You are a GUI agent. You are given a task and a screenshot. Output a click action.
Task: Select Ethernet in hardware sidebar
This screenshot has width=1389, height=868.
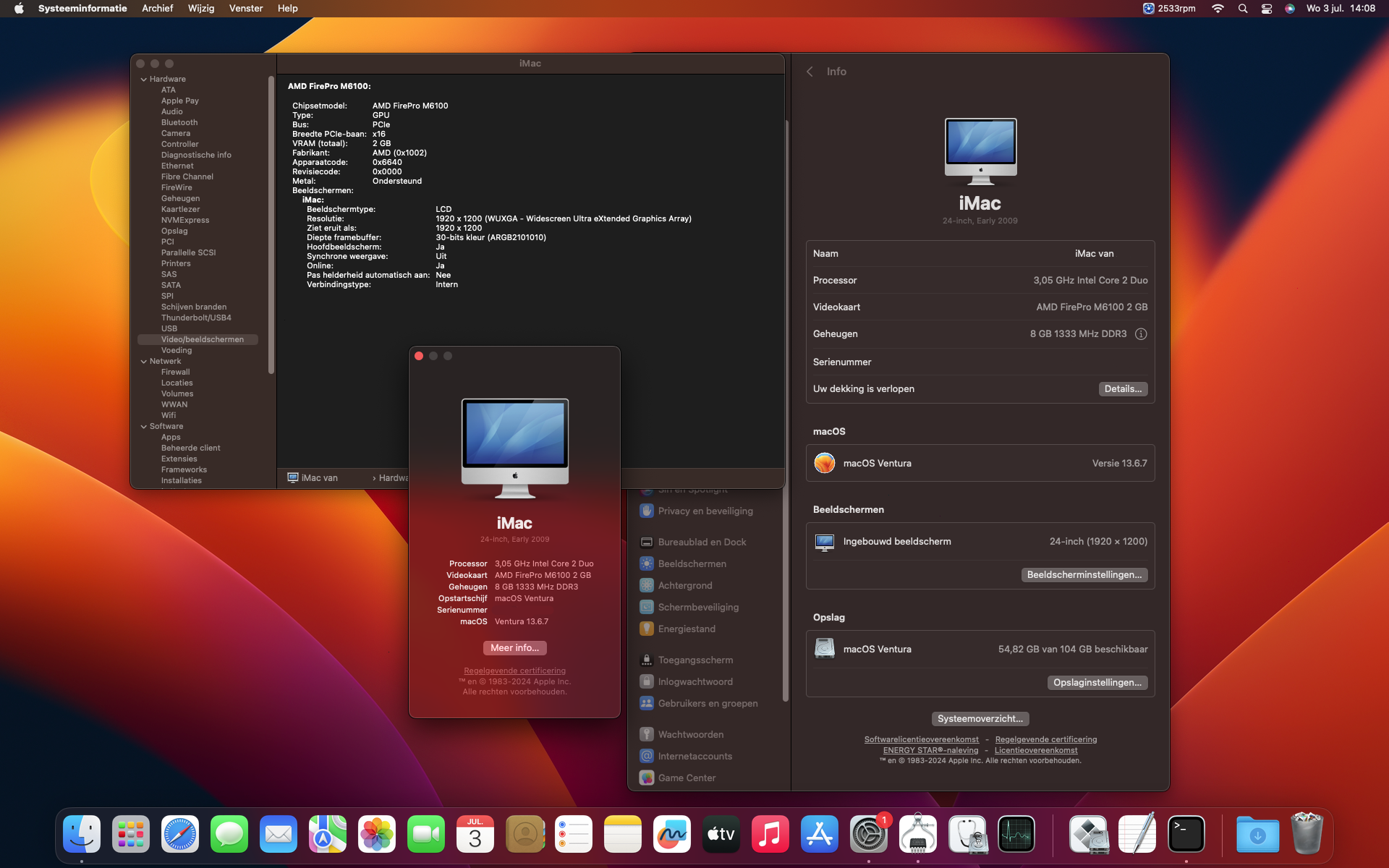(177, 166)
